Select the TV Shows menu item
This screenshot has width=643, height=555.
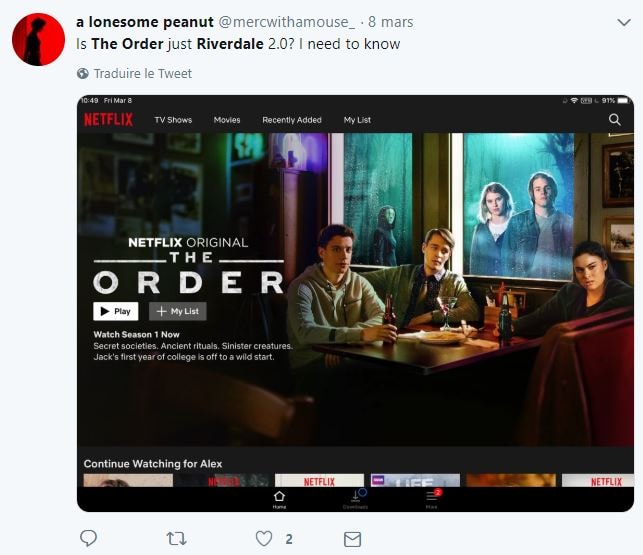[x=173, y=120]
